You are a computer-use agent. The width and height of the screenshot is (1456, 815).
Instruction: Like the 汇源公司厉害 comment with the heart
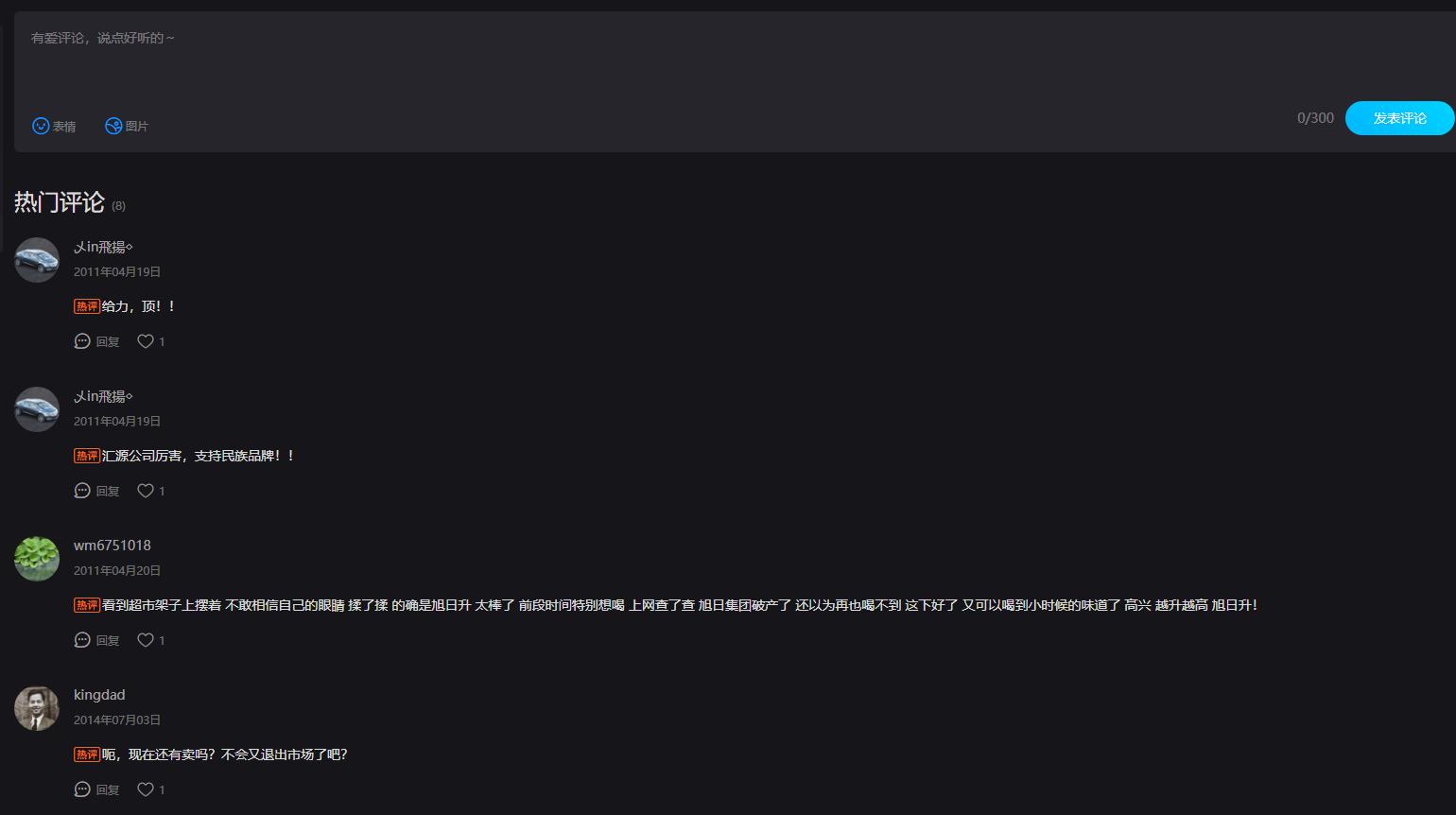(x=146, y=491)
